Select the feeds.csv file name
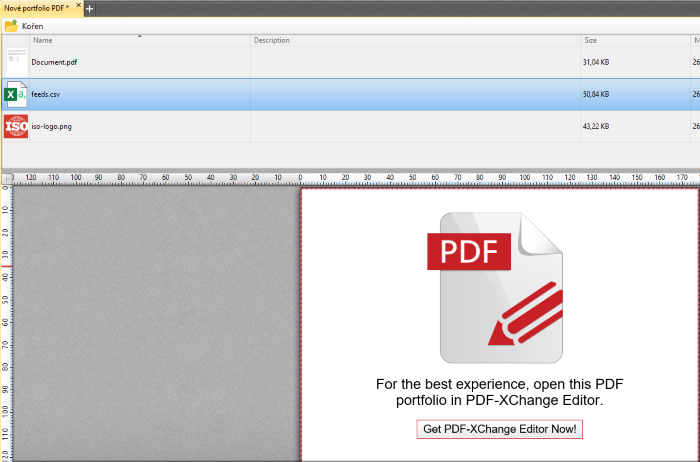The width and height of the screenshot is (700, 462). [x=46, y=94]
